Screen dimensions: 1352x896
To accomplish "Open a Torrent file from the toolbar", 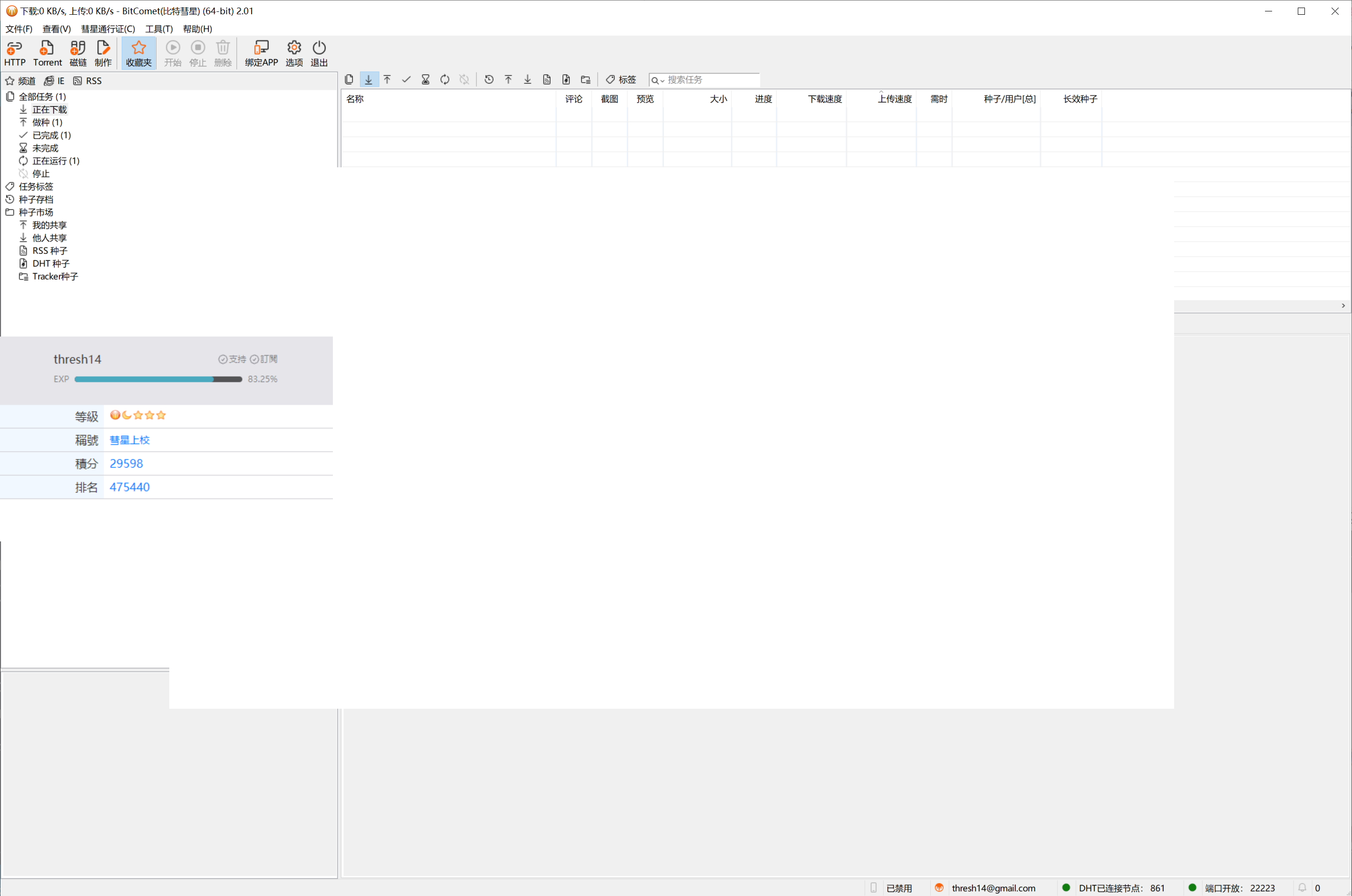I will 47,54.
